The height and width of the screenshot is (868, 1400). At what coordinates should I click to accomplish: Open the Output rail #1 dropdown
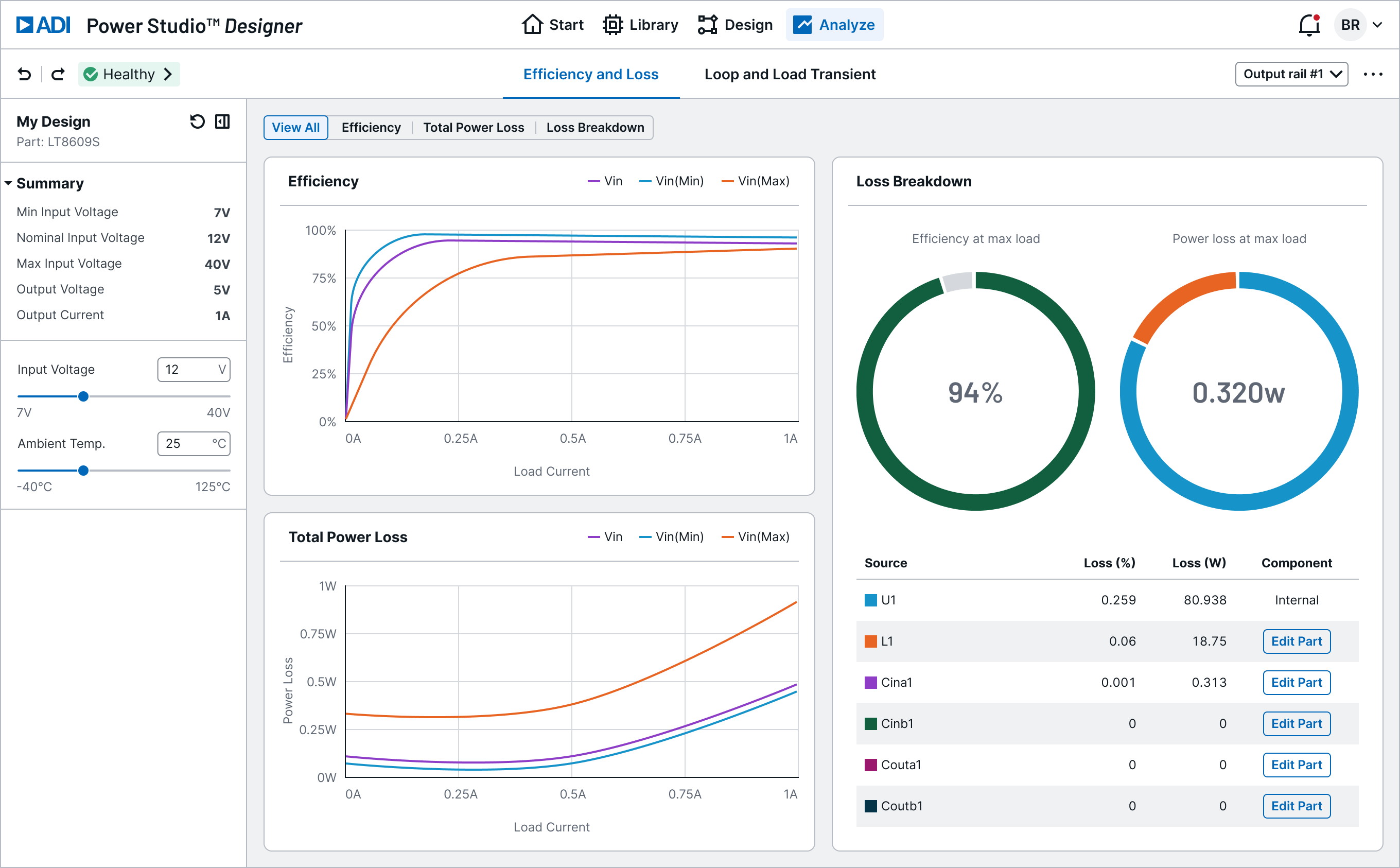(x=1291, y=74)
